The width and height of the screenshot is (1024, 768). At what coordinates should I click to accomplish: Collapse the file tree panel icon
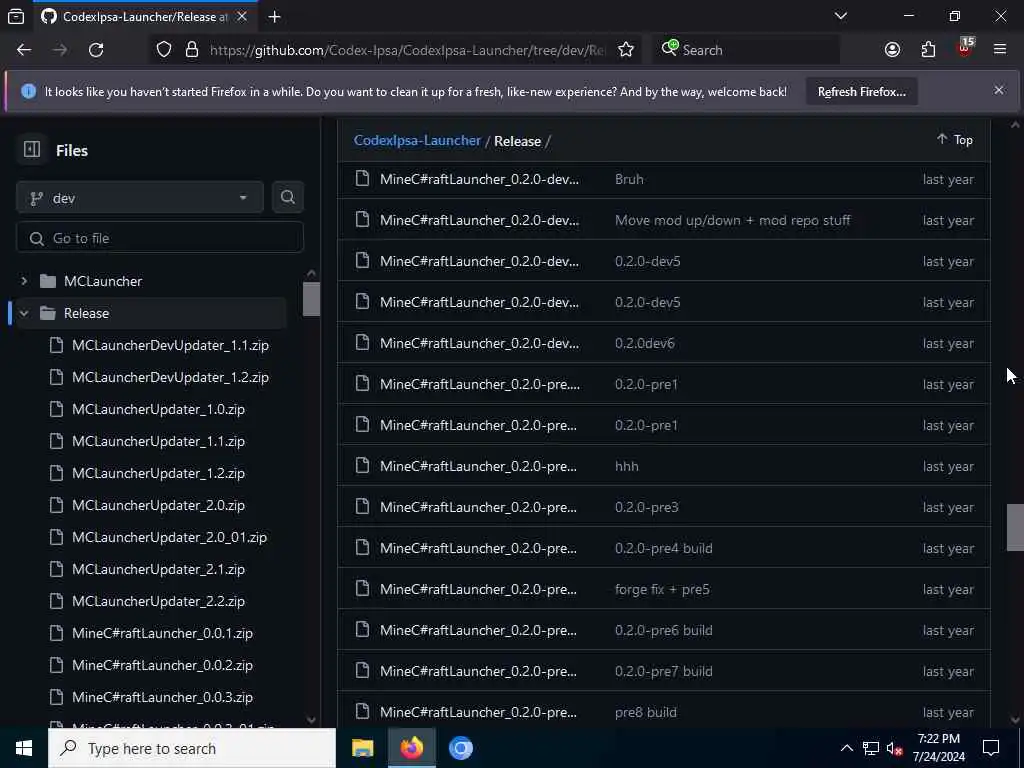[x=31, y=150]
